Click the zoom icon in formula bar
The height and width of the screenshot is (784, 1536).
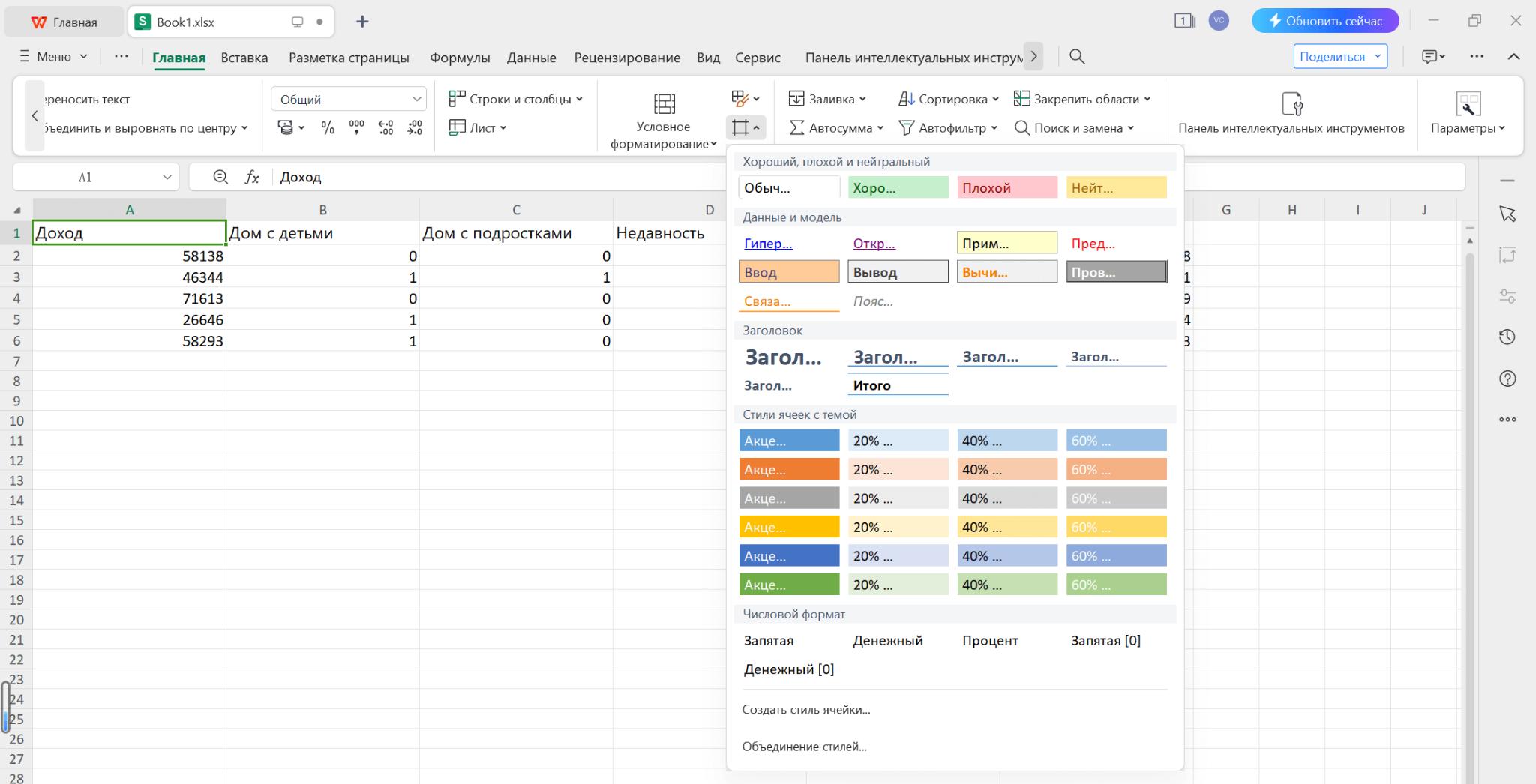click(220, 178)
